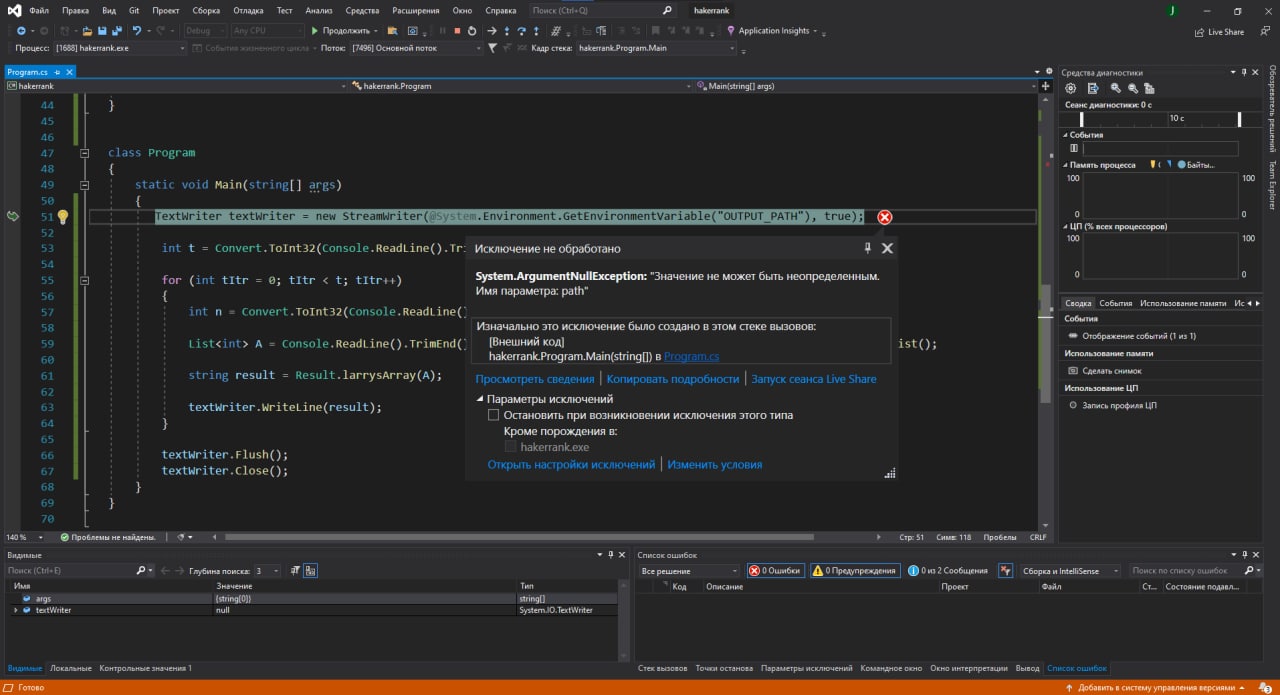This screenshot has height=695, width=1280.
Task: Click the Save All icon in toolbar
Action: (x=117, y=31)
